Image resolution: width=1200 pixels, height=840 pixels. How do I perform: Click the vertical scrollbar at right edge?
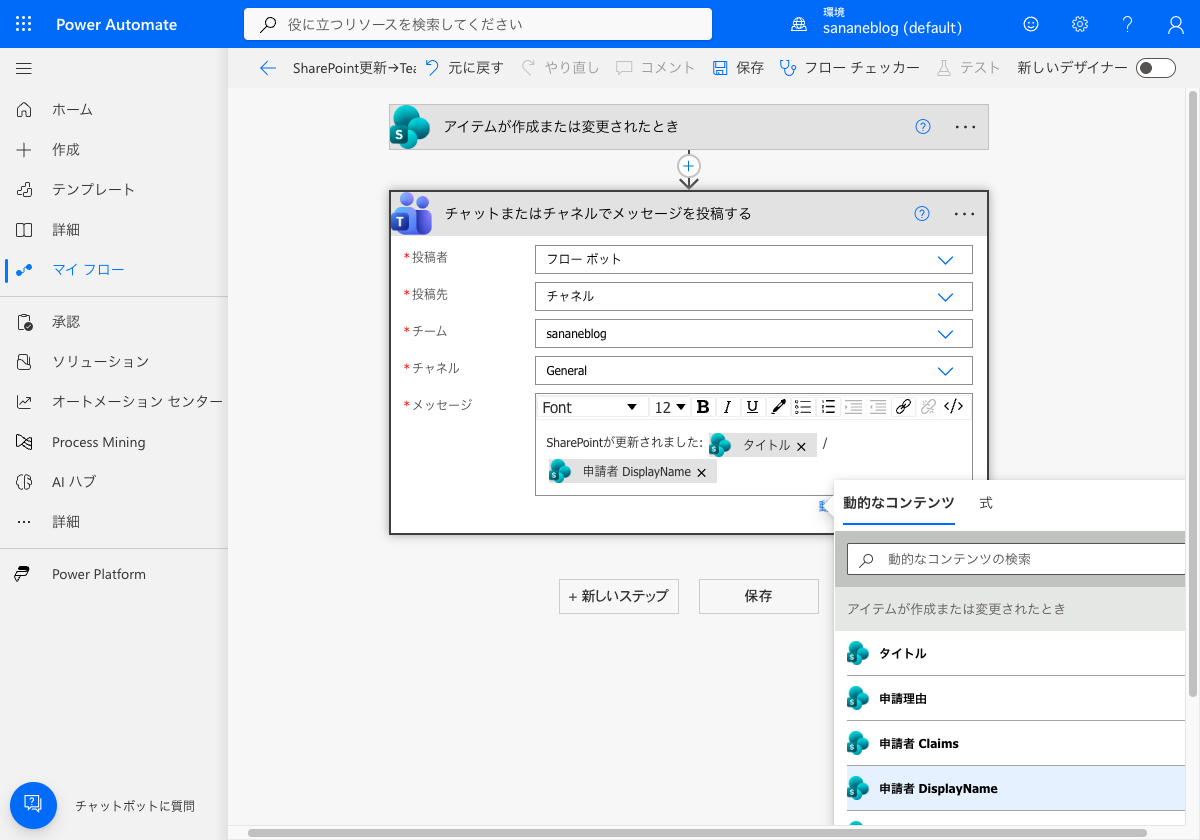1193,393
